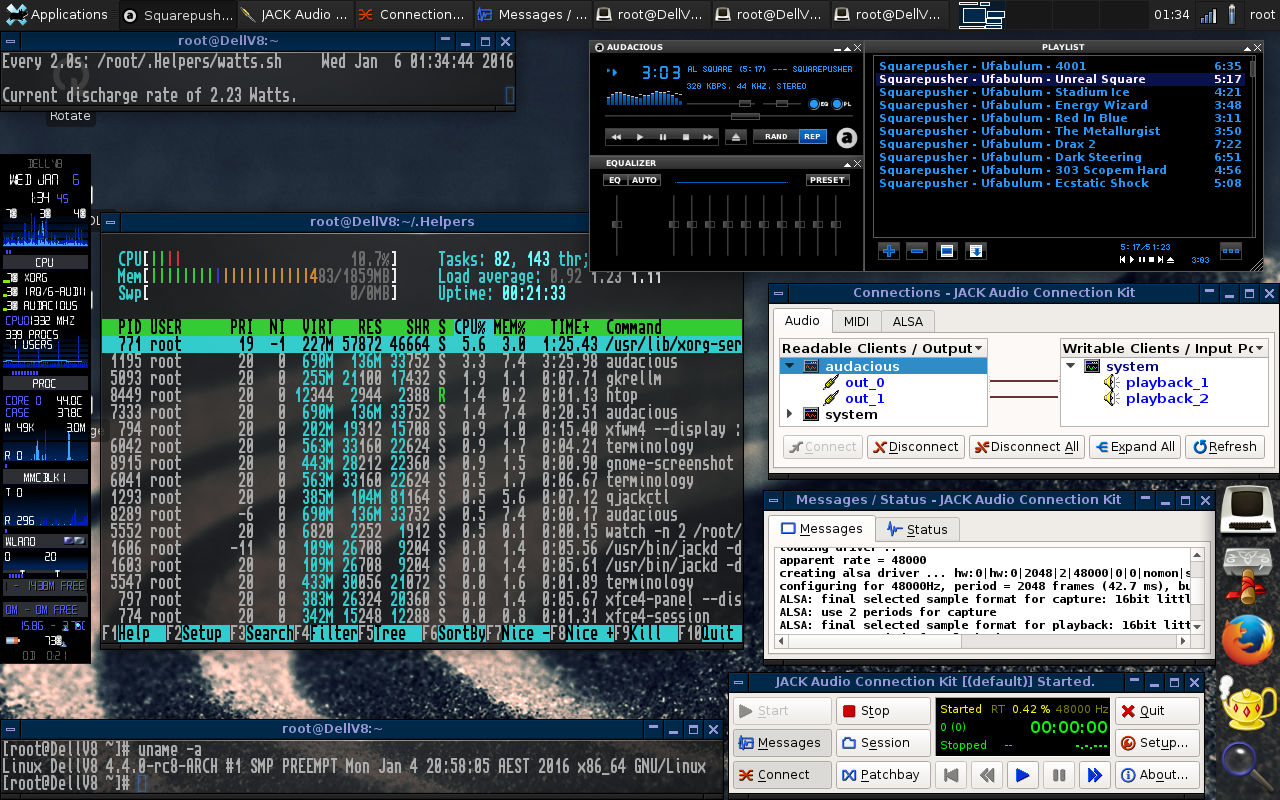Toggle the Connect button in JACK control

781,775
